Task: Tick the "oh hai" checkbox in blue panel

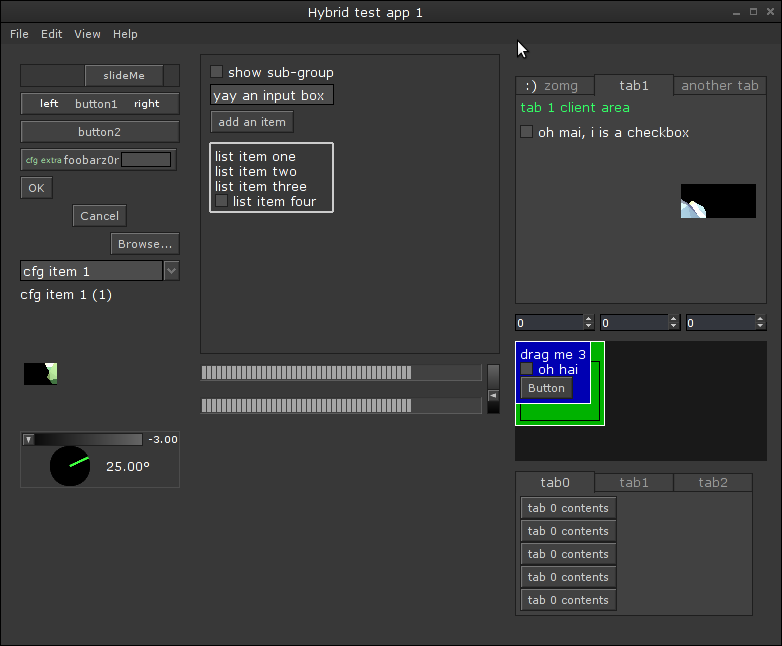Action: tap(527, 369)
